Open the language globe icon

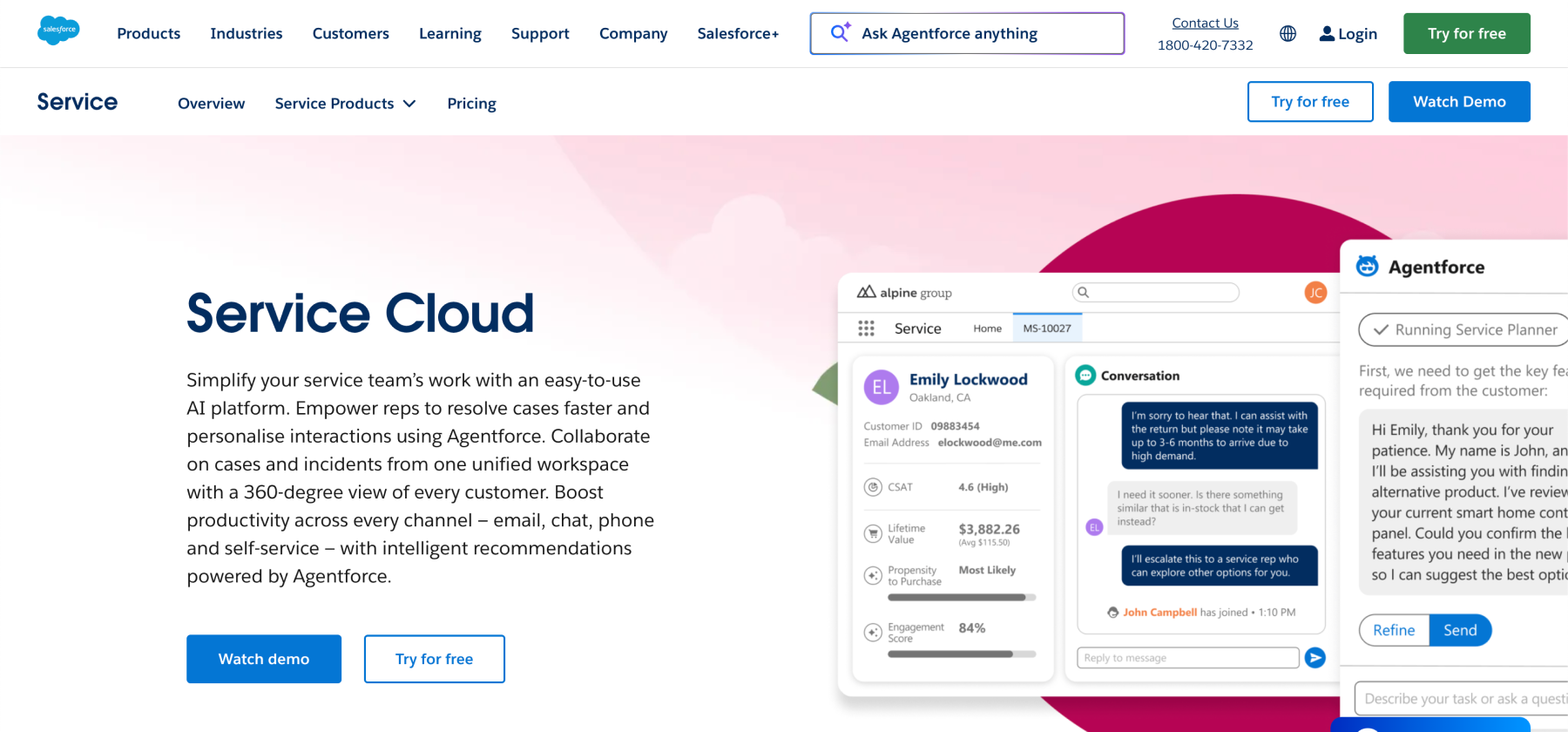[1288, 34]
